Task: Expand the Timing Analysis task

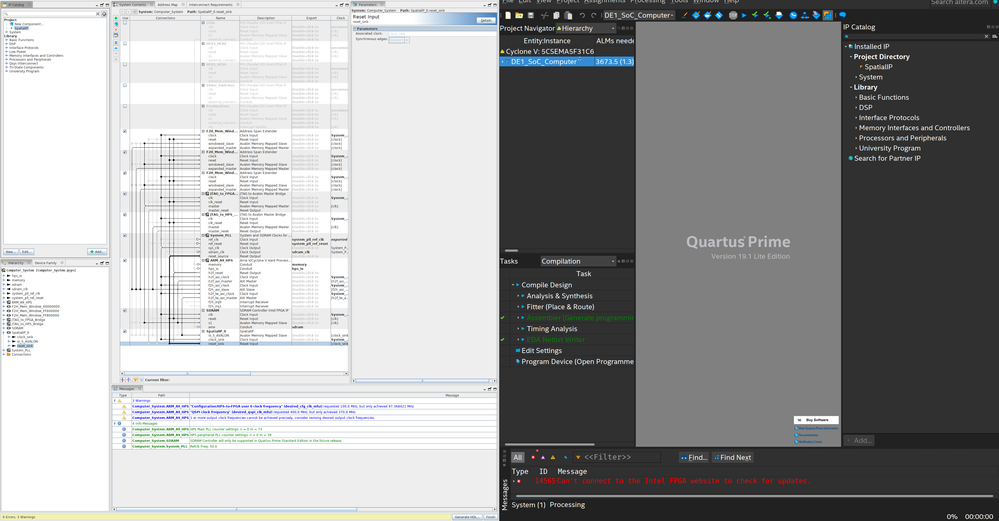Action: [518, 329]
